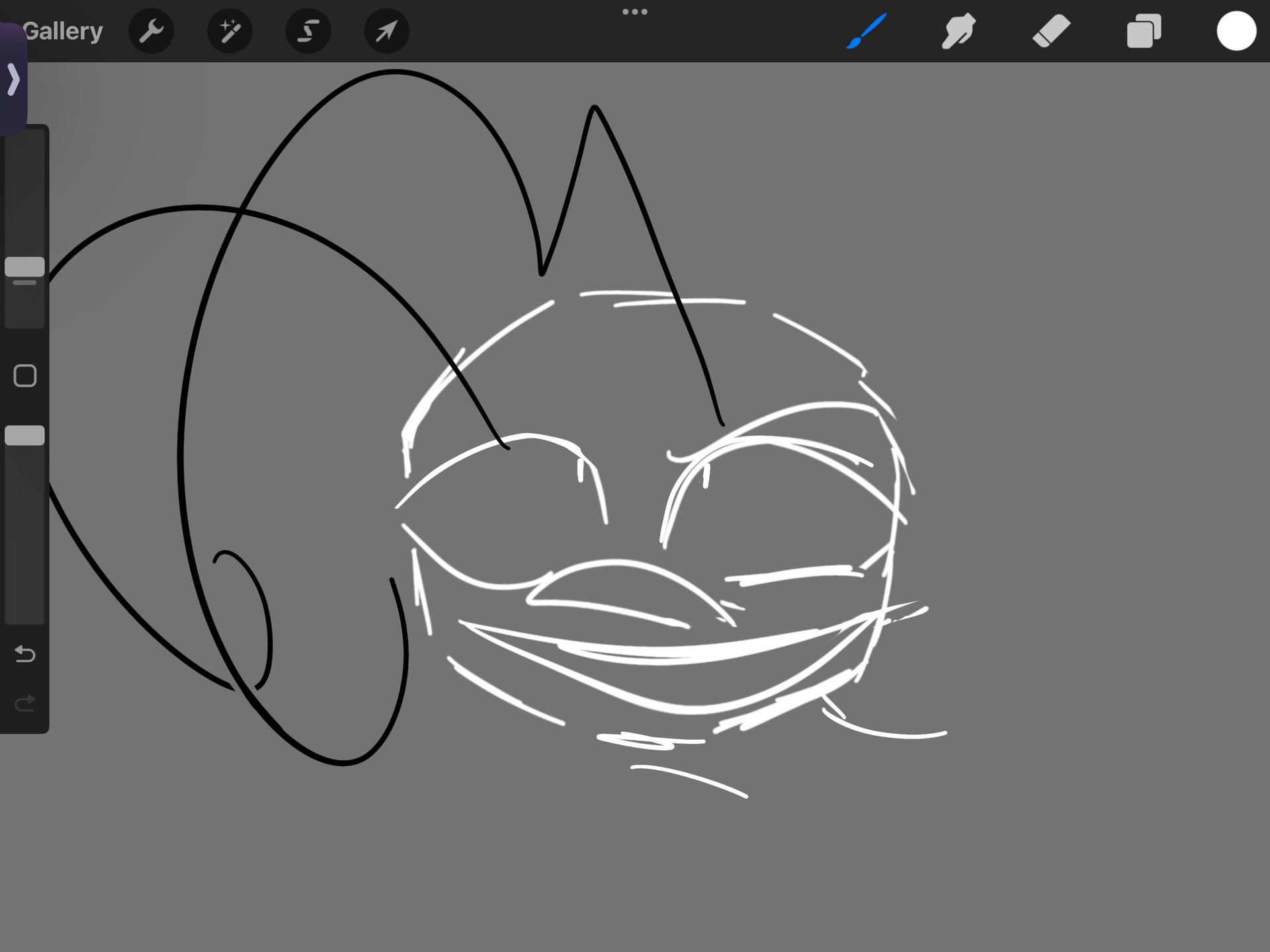
Task: Click the brush opacity slider handle
Action: [24, 436]
